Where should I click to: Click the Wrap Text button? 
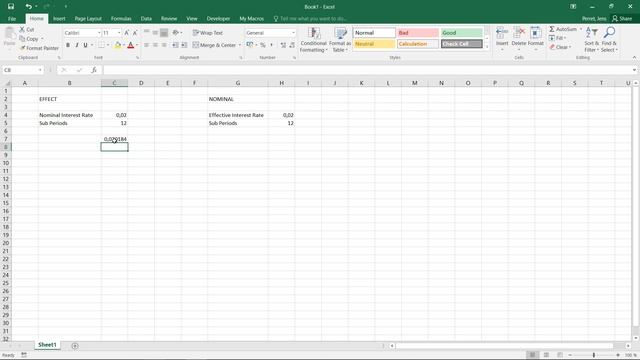point(208,33)
